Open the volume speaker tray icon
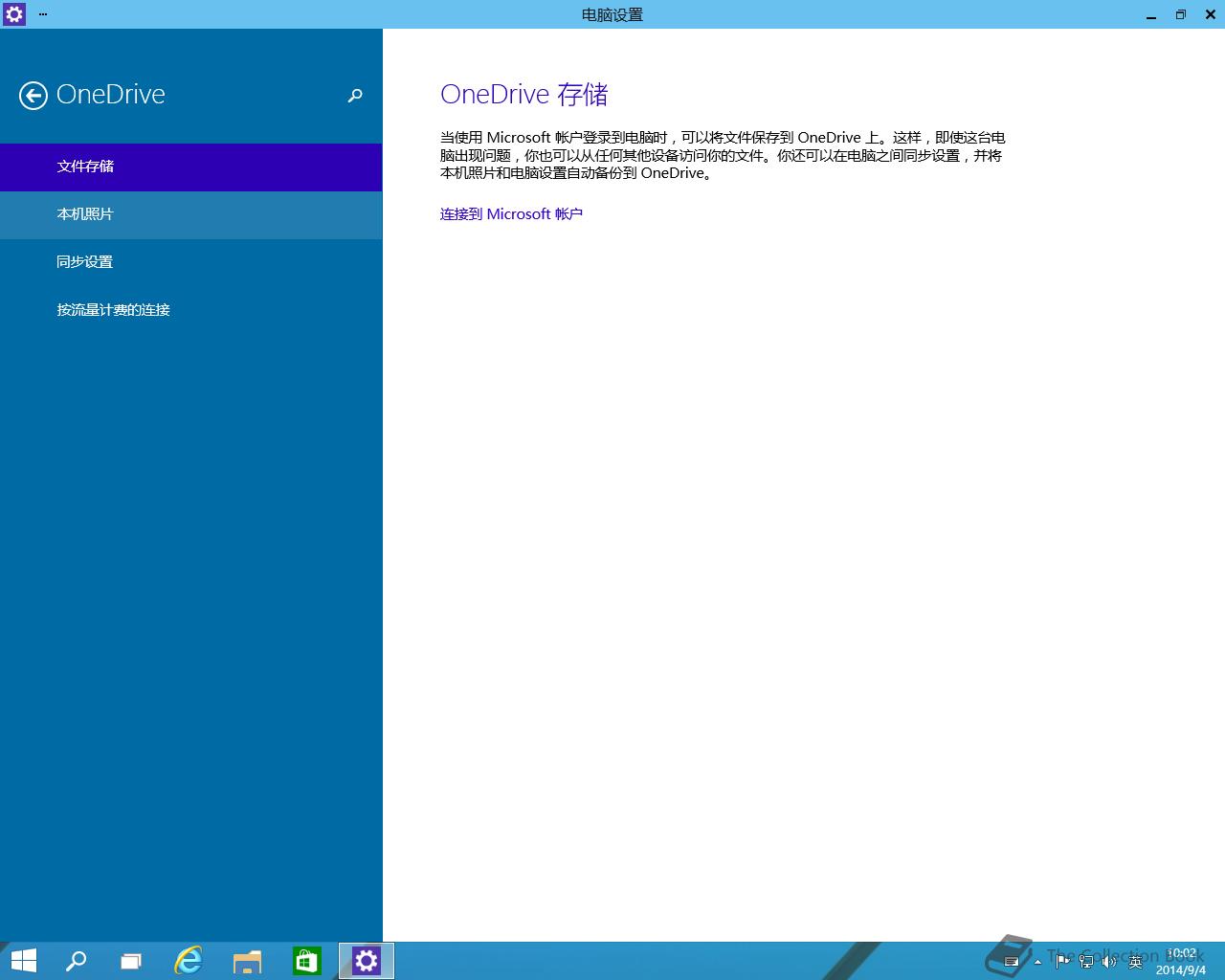The image size is (1225, 980). [x=1110, y=962]
